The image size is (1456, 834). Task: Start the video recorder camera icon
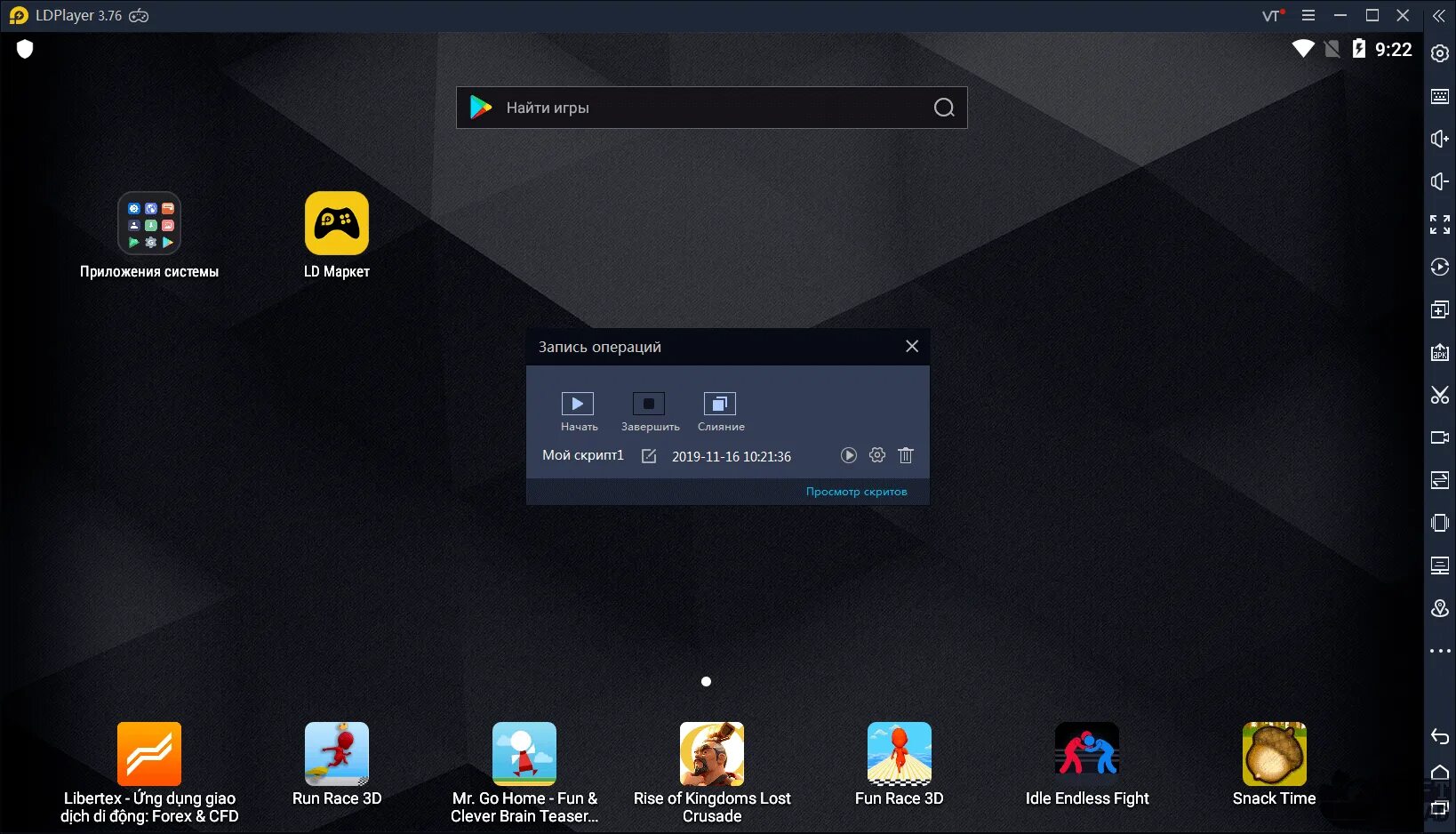pyautogui.click(x=1440, y=437)
